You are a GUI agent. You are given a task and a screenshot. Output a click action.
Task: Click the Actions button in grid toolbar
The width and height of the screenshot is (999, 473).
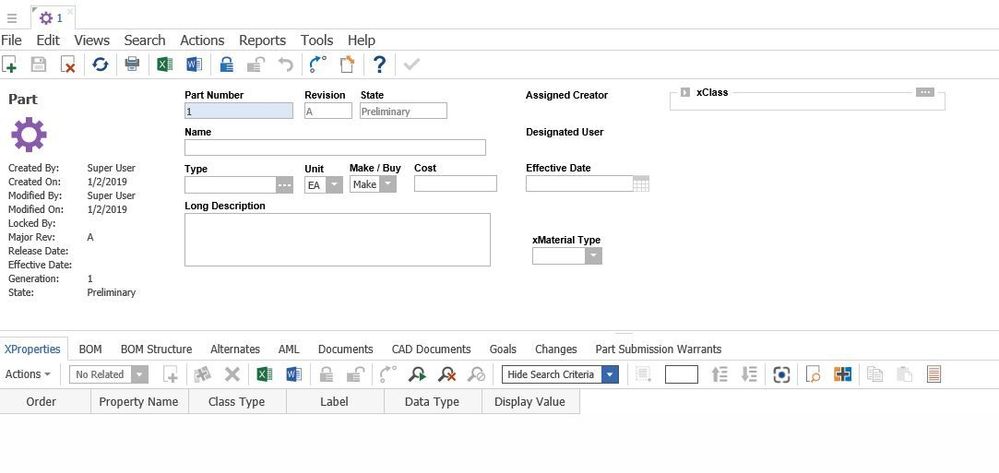(x=28, y=374)
